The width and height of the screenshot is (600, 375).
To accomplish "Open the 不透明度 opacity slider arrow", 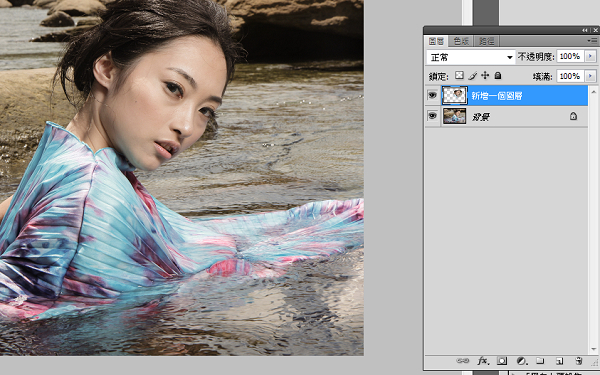I will 590,56.
